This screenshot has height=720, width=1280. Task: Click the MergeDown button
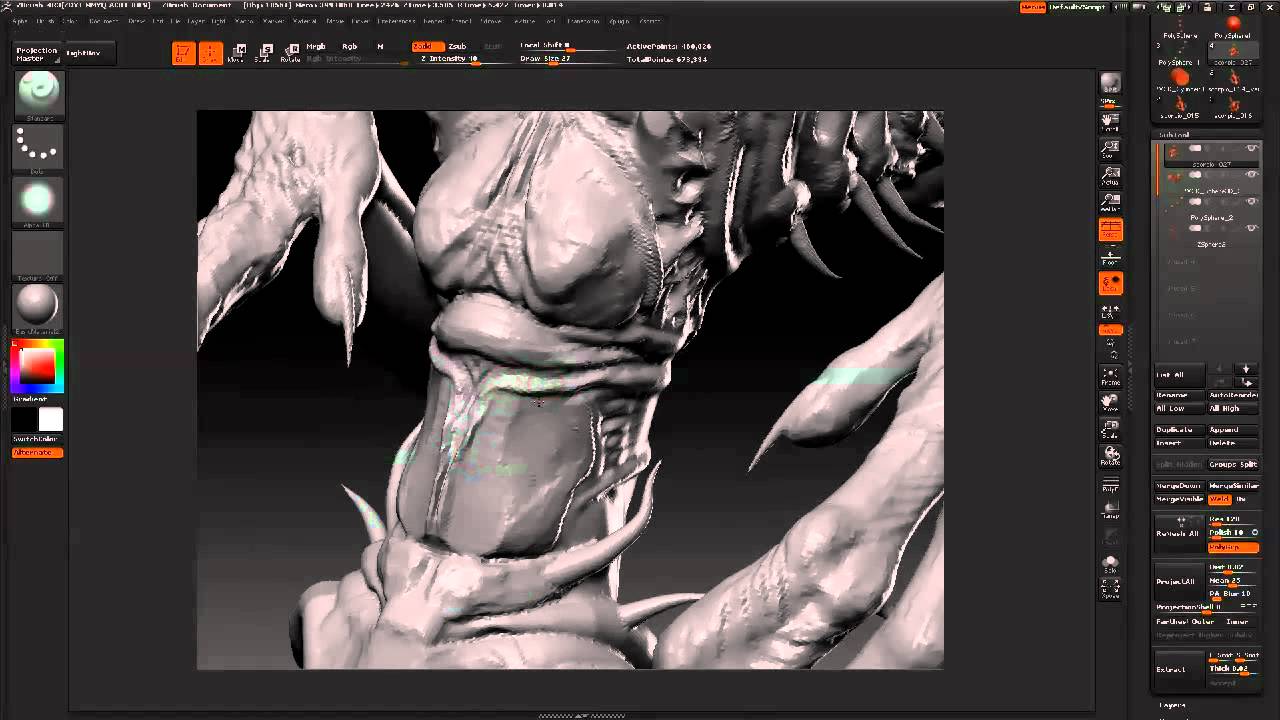click(1179, 486)
